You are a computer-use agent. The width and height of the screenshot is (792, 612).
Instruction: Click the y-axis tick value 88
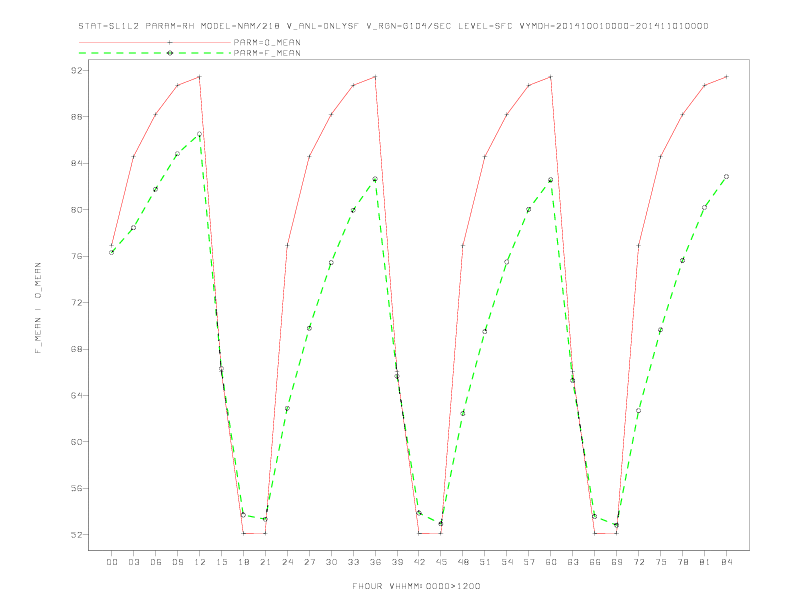click(76, 117)
